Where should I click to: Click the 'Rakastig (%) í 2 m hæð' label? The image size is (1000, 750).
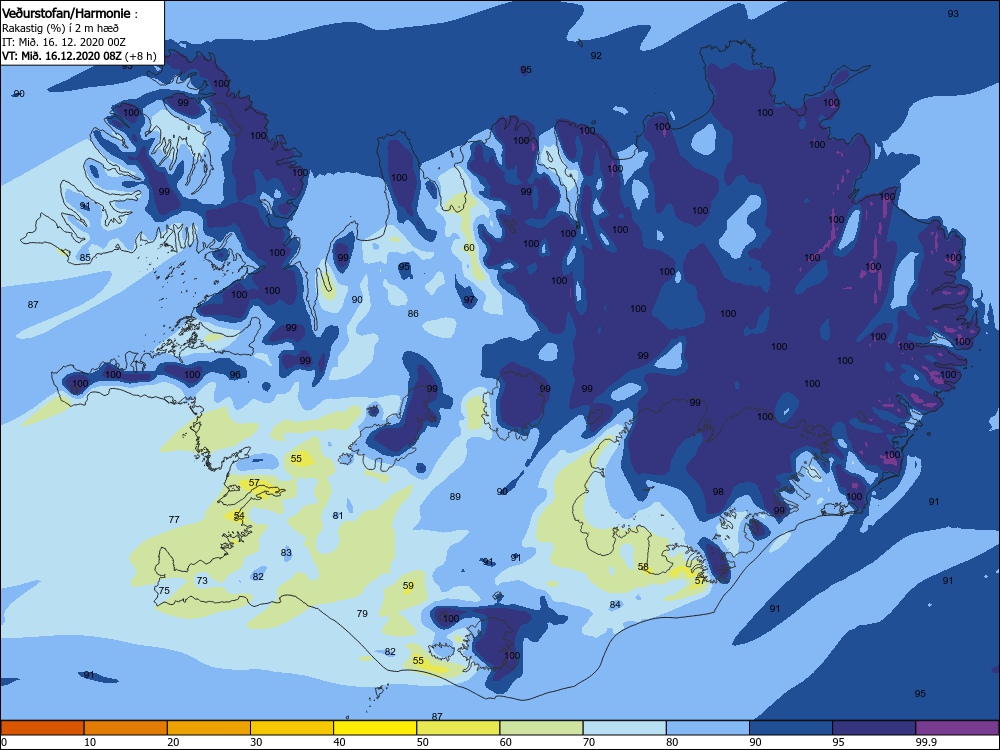click(60, 28)
